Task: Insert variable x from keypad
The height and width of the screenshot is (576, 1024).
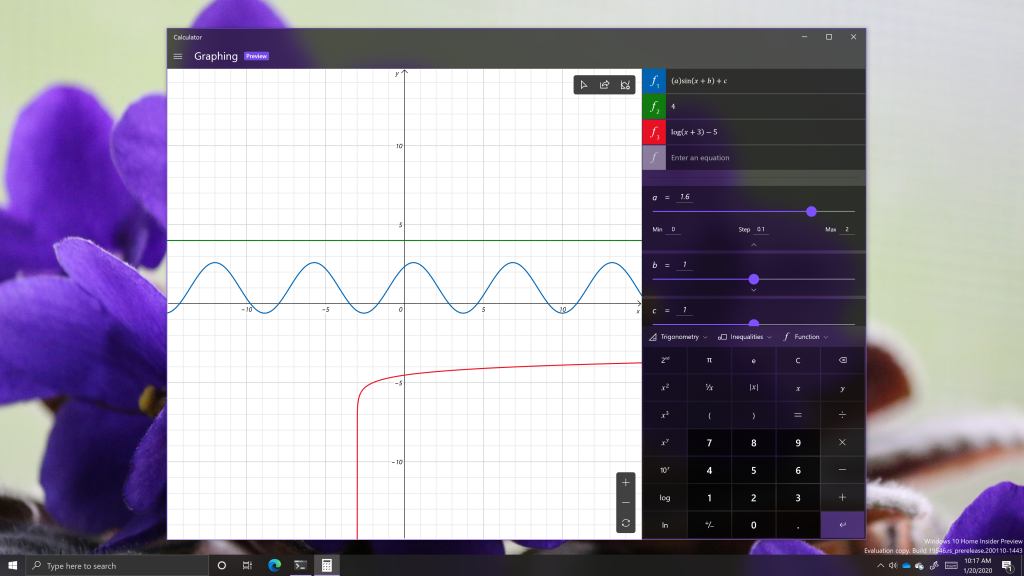Action: 798,388
